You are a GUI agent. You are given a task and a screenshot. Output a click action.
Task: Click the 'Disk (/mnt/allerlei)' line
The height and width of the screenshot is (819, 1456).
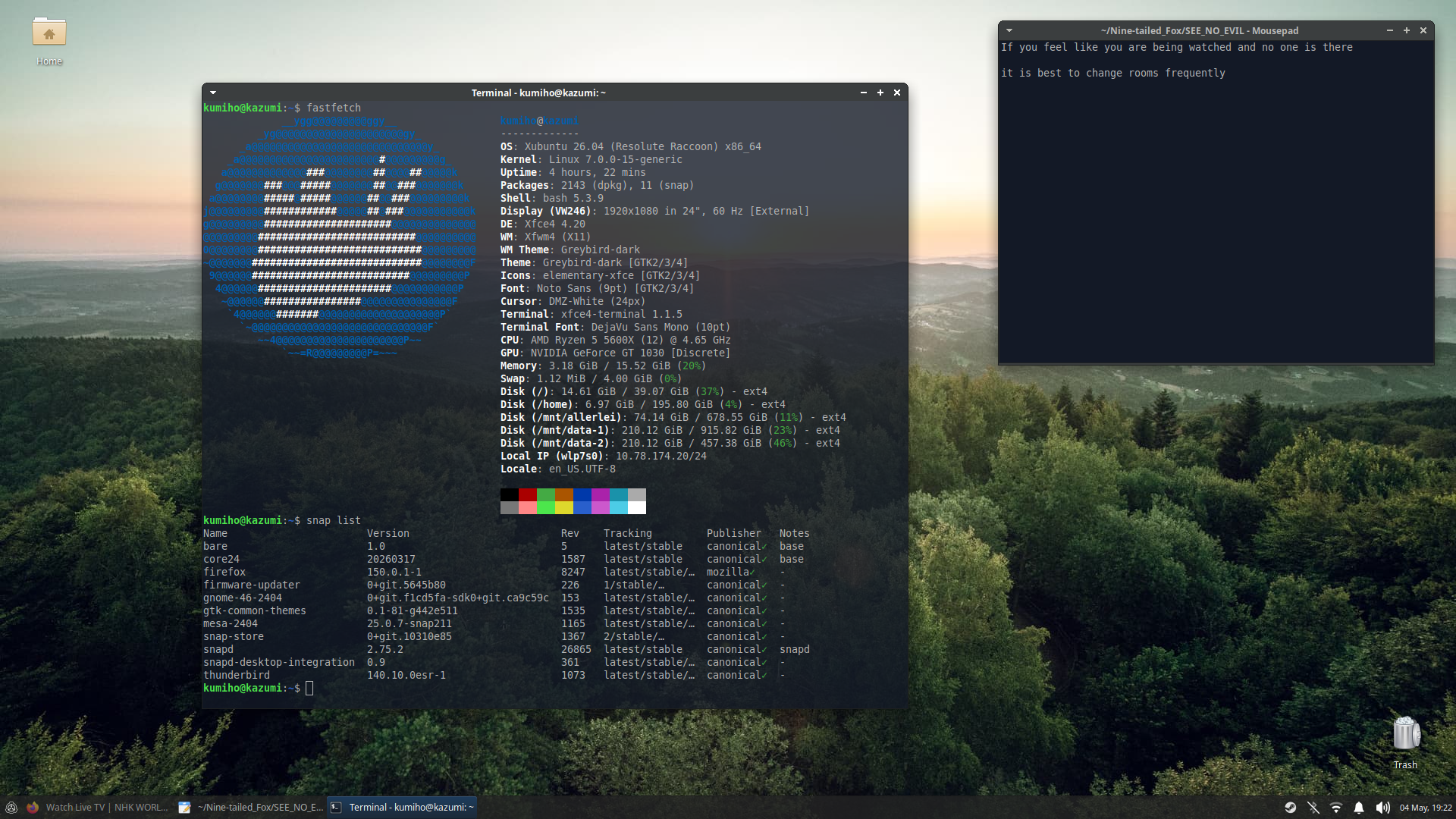point(673,417)
